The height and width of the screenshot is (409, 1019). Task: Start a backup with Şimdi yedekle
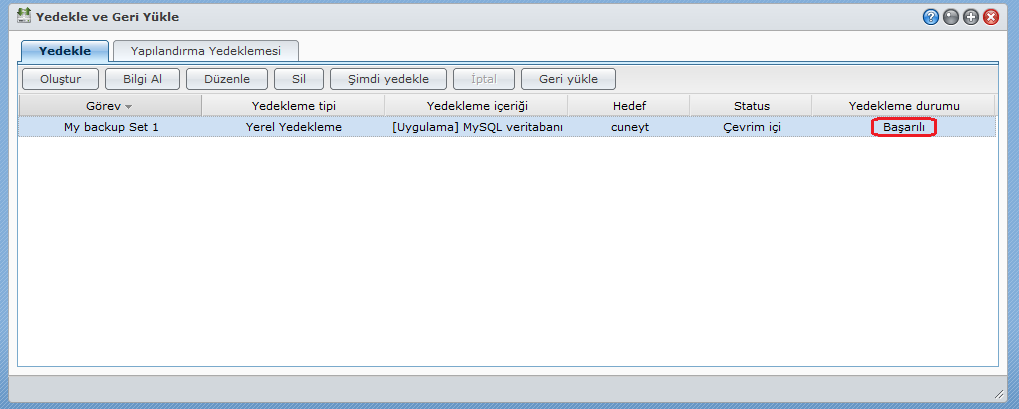pyautogui.click(x=388, y=79)
